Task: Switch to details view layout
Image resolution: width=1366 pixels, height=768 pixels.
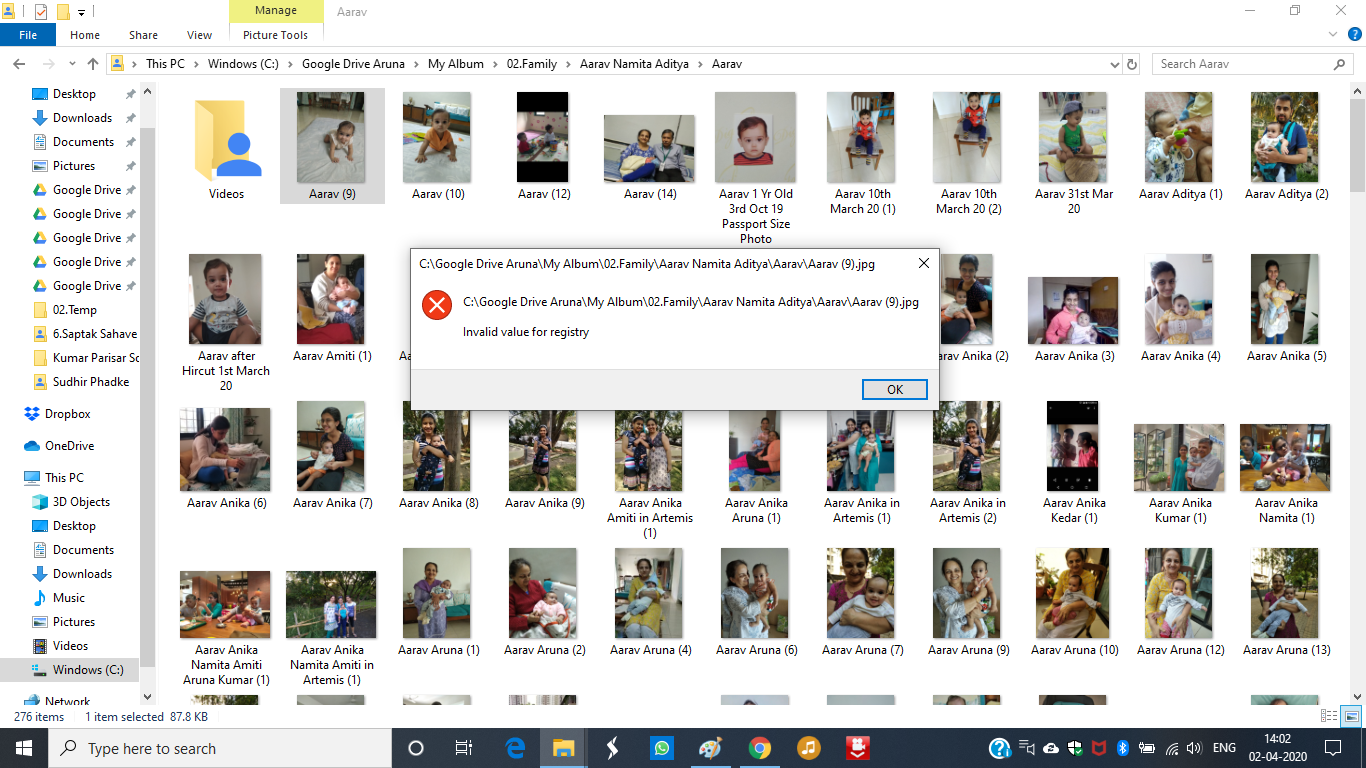Action: click(x=1329, y=716)
